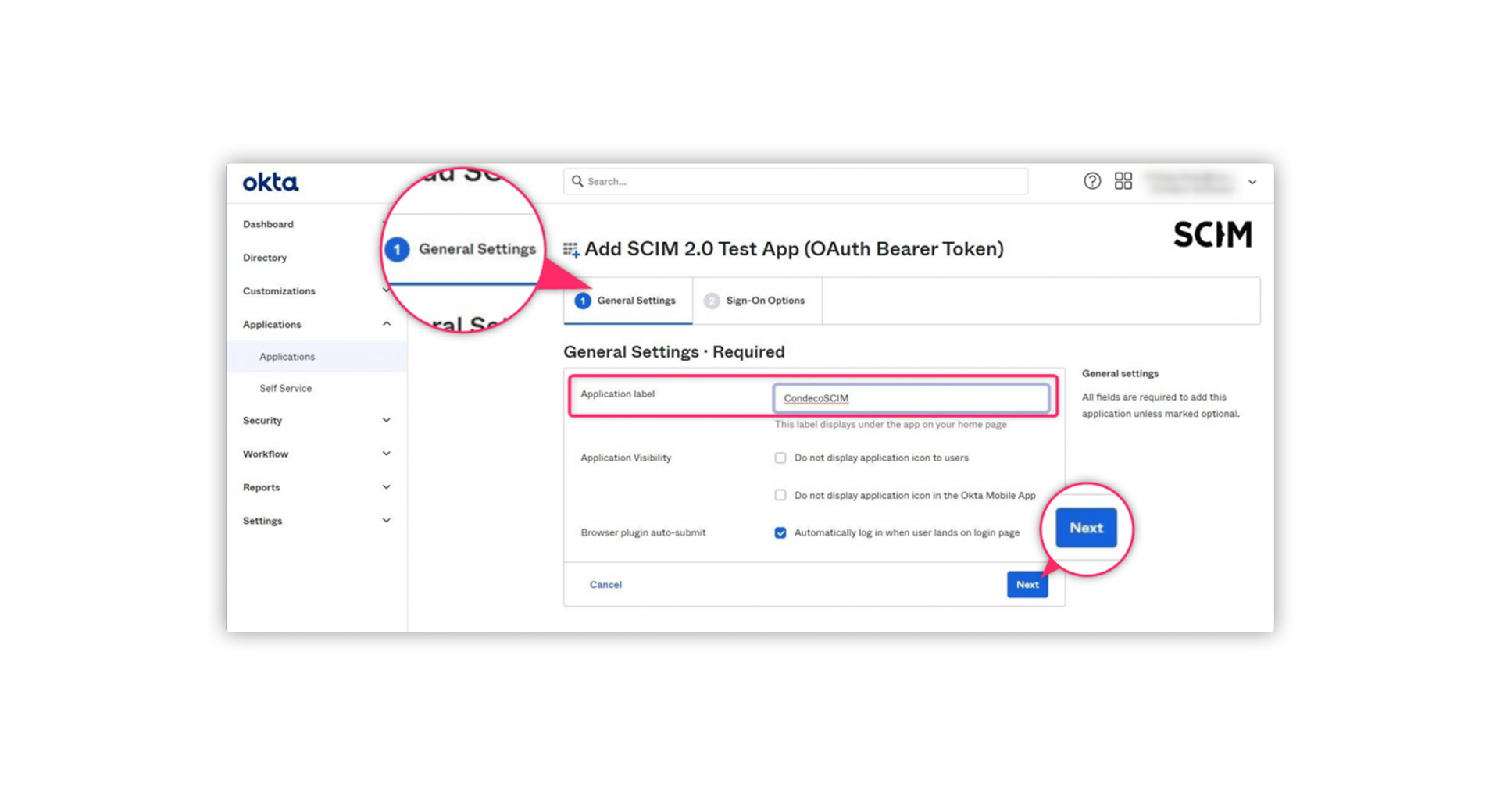Open the Dashboard menu item
This screenshot has width=1500, height=812.
268,224
